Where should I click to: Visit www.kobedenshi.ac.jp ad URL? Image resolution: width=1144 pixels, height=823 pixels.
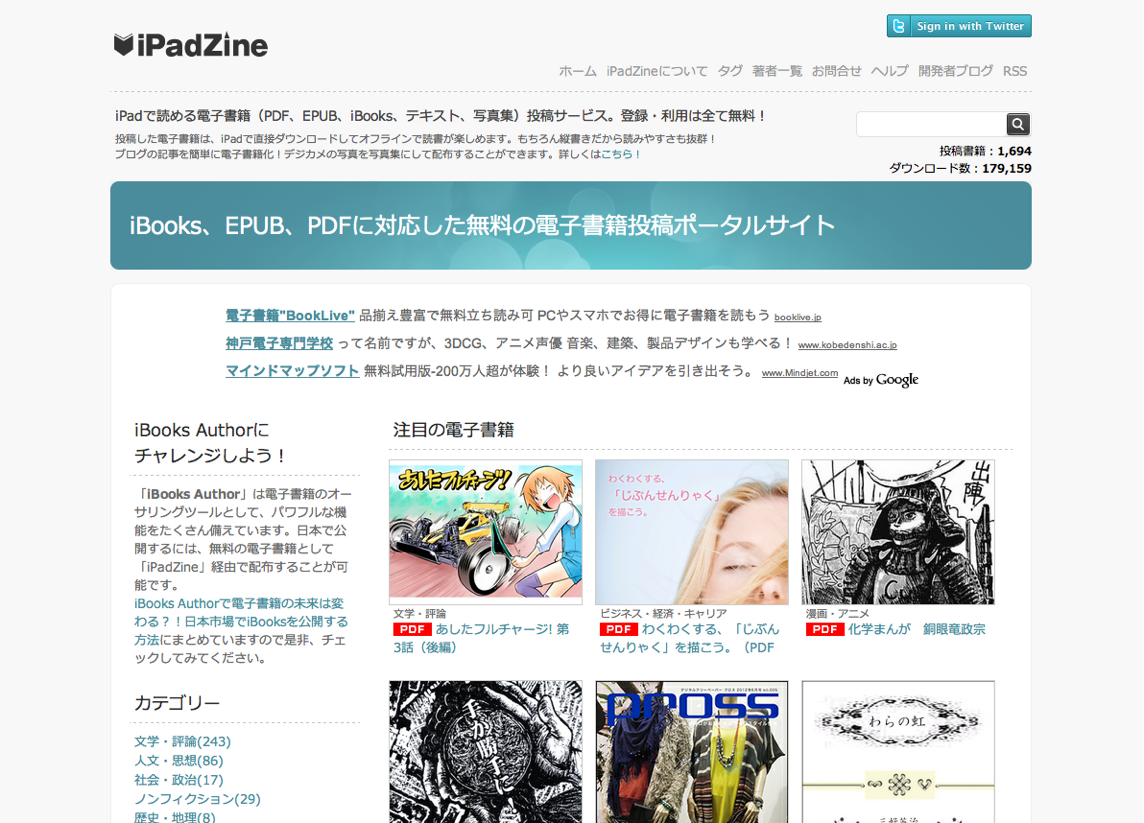click(847, 345)
